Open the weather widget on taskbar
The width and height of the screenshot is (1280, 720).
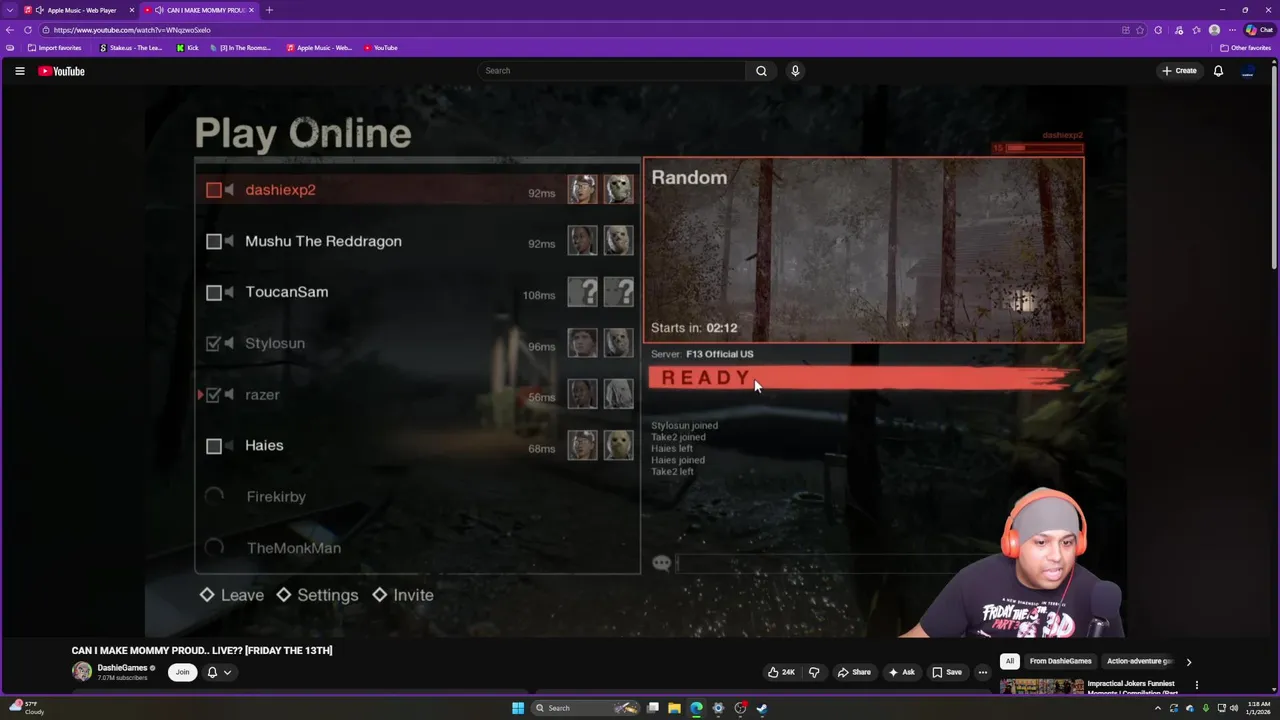[28, 708]
